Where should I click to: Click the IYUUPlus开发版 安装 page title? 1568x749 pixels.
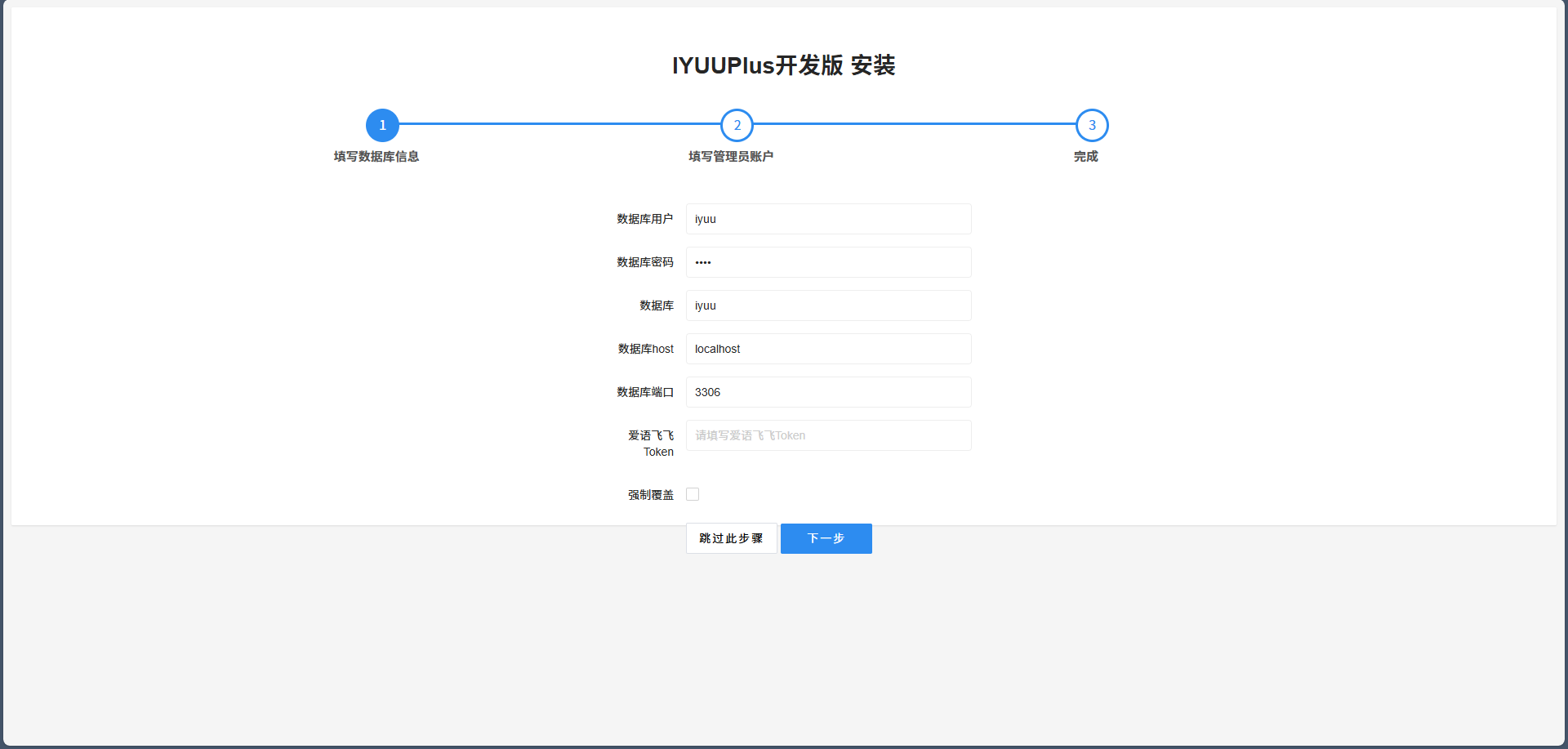pos(783,65)
